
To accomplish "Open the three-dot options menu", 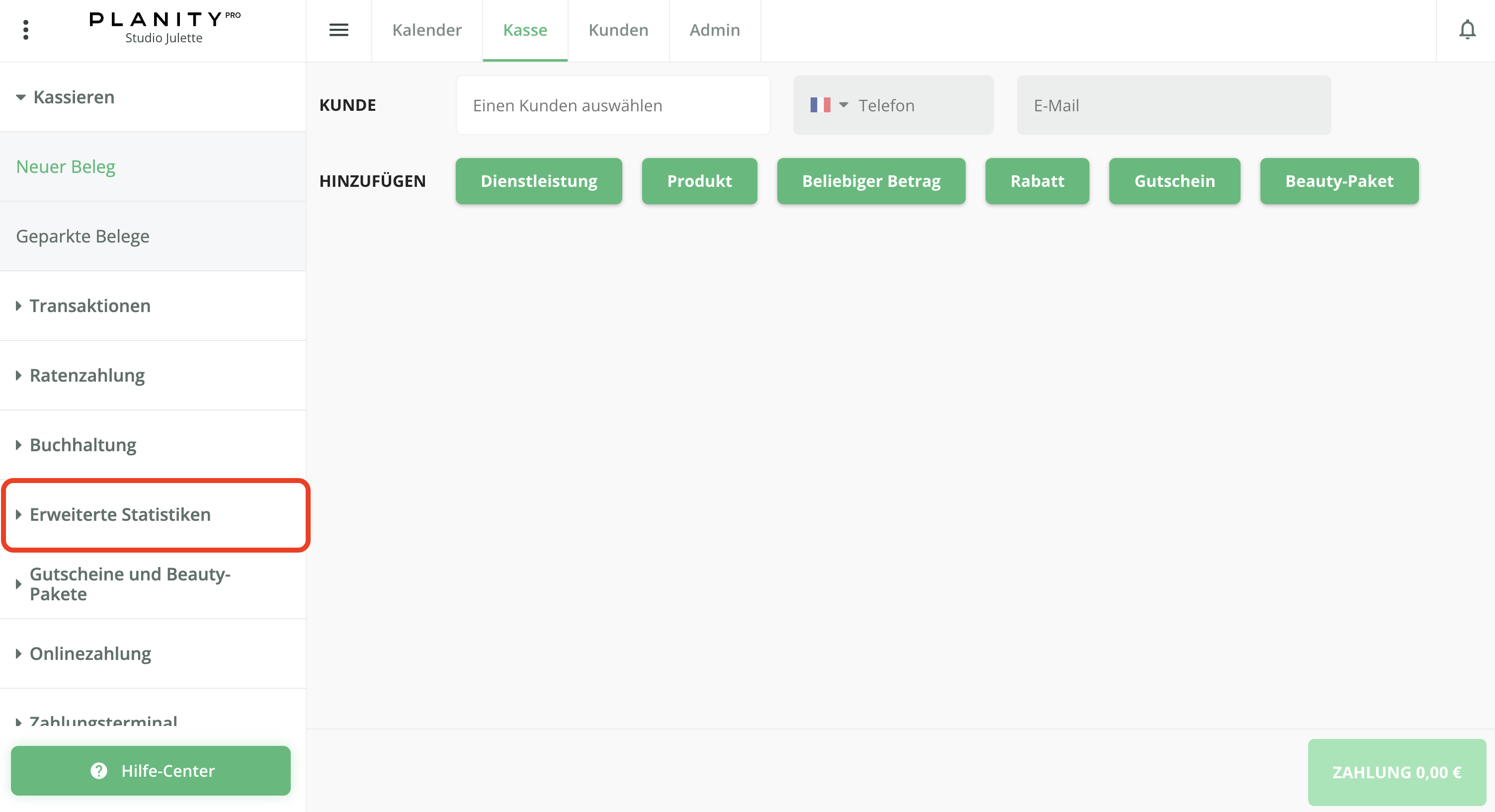I will tap(25, 30).
